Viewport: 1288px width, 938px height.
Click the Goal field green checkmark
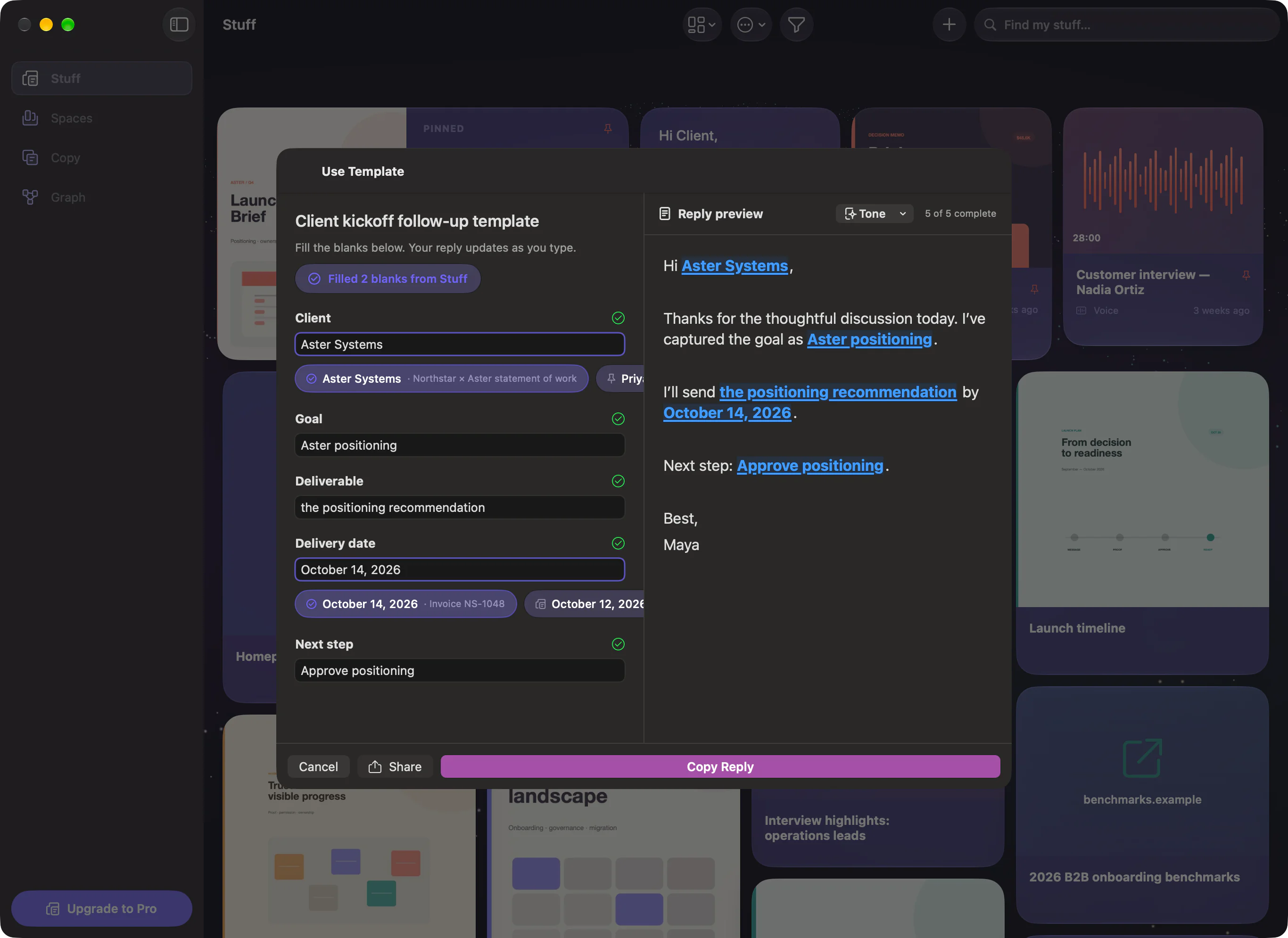pos(618,419)
